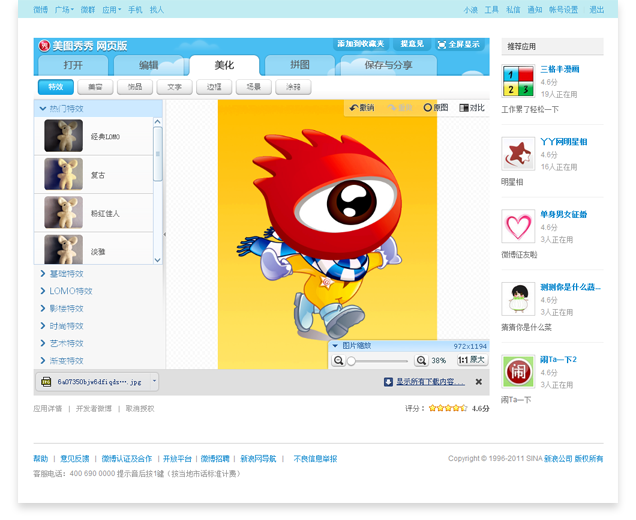This screenshot has width=636, height=520.
Task: Switch to the 打开 tab
Action: (73, 65)
